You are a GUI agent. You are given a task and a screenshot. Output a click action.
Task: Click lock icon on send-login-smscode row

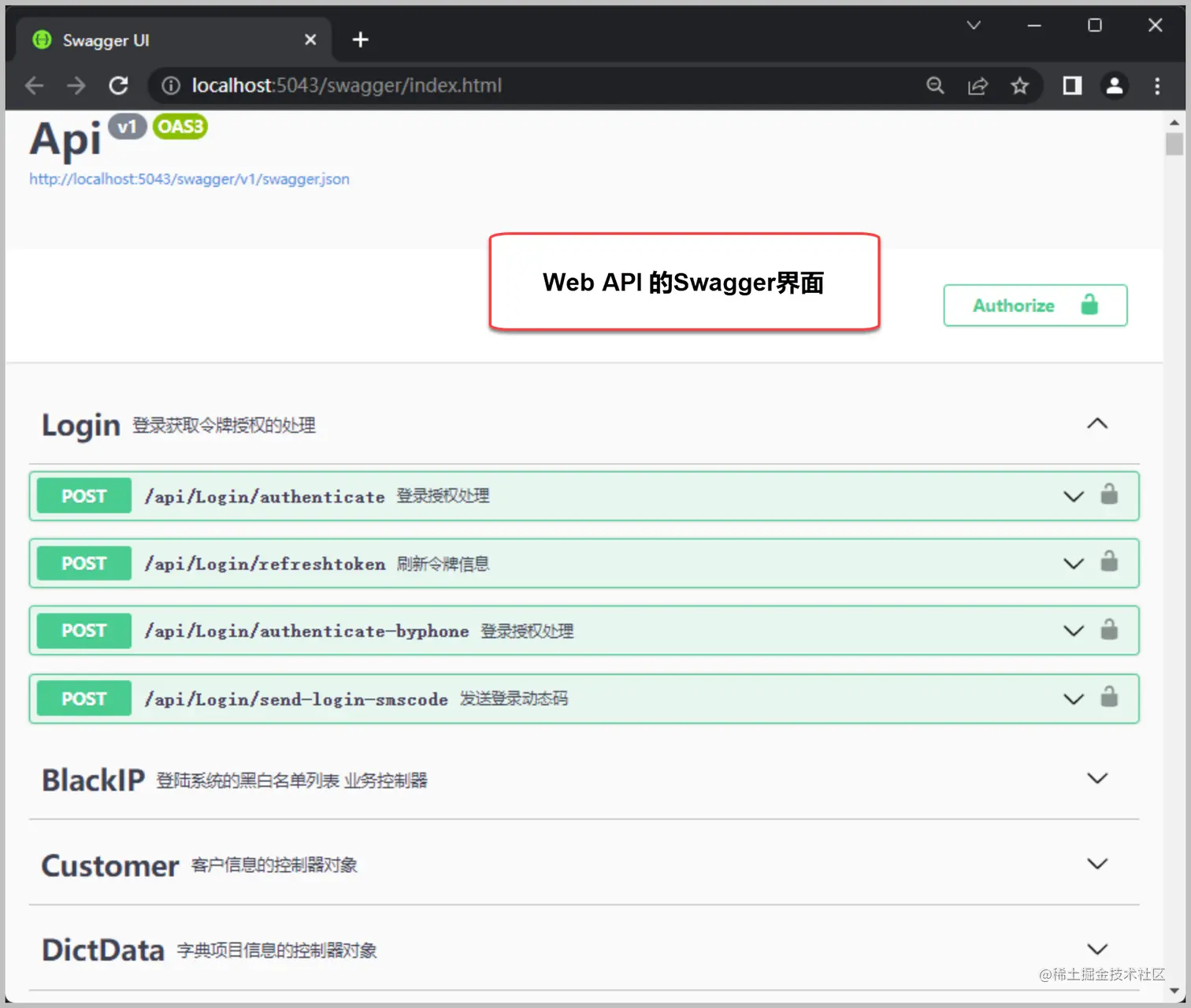coord(1109,697)
